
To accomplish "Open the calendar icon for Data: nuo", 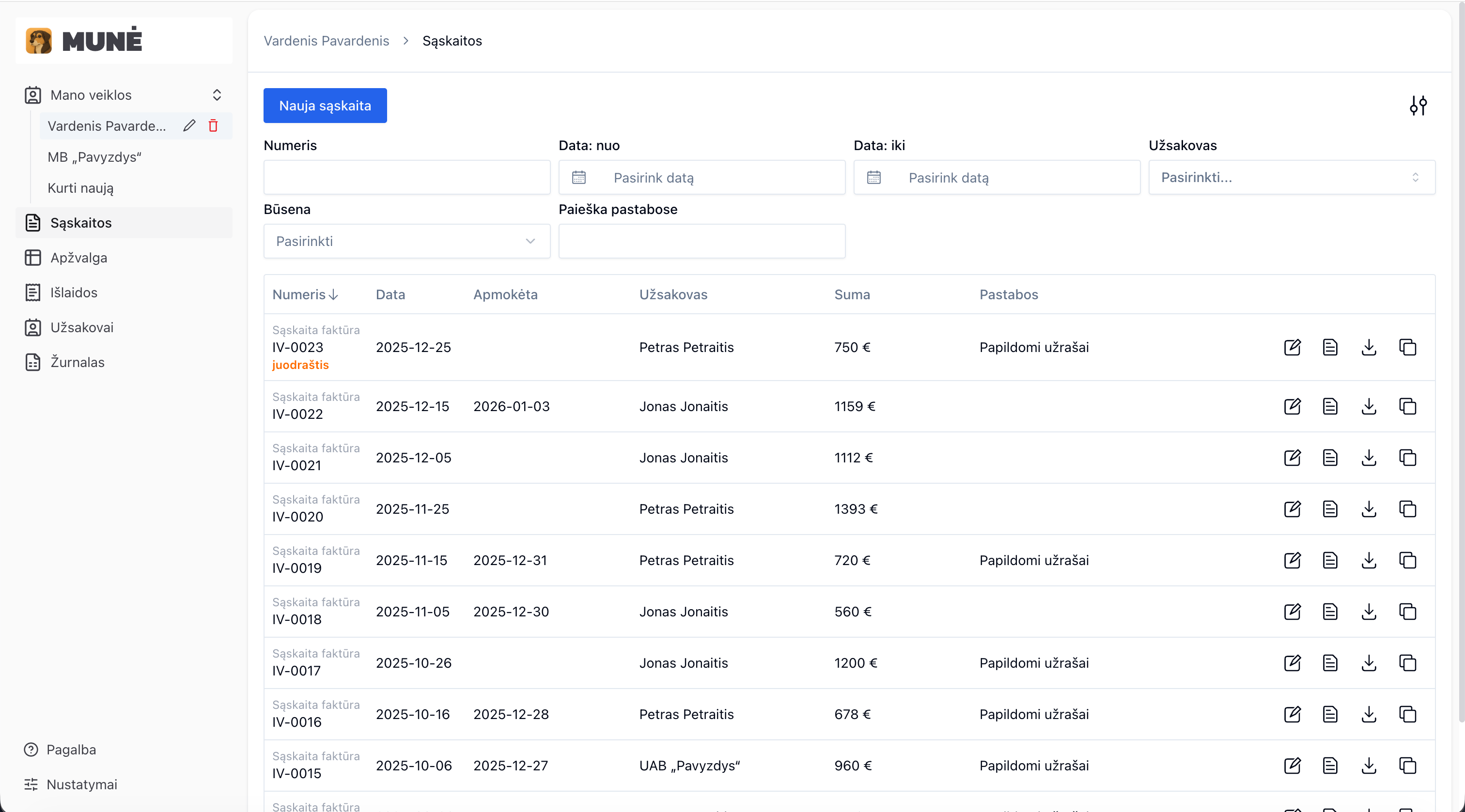I will pyautogui.click(x=578, y=177).
